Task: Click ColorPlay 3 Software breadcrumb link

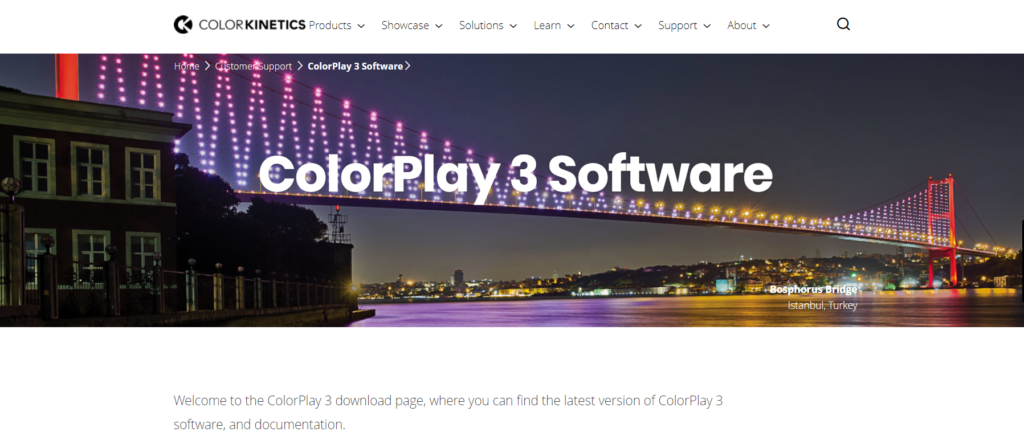Action: [355, 66]
